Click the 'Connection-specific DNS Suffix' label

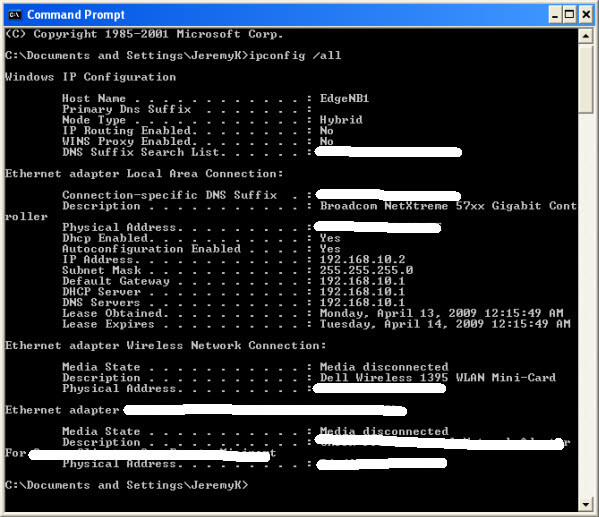170,195
